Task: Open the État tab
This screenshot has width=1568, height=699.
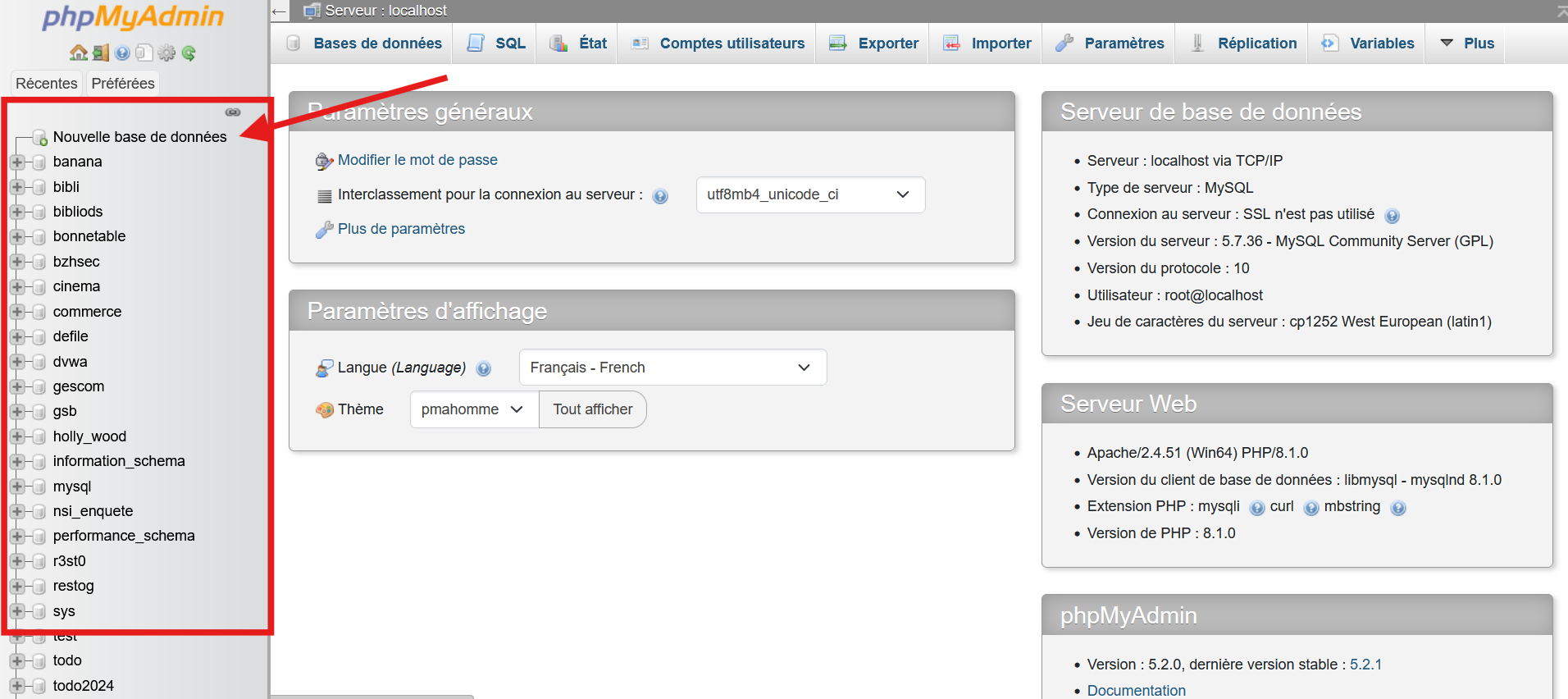Action: [x=578, y=43]
